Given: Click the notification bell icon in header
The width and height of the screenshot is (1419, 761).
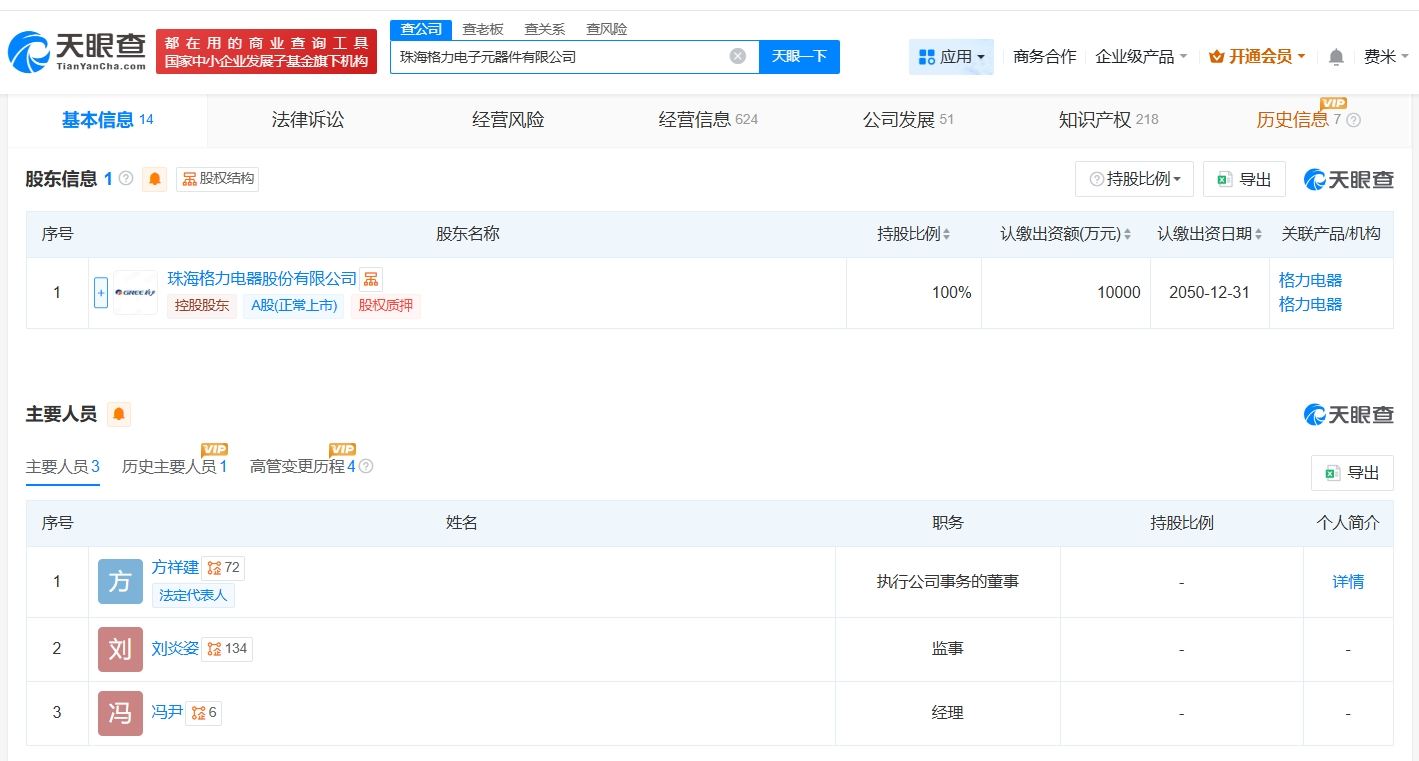Looking at the screenshot, I should (x=1336, y=57).
